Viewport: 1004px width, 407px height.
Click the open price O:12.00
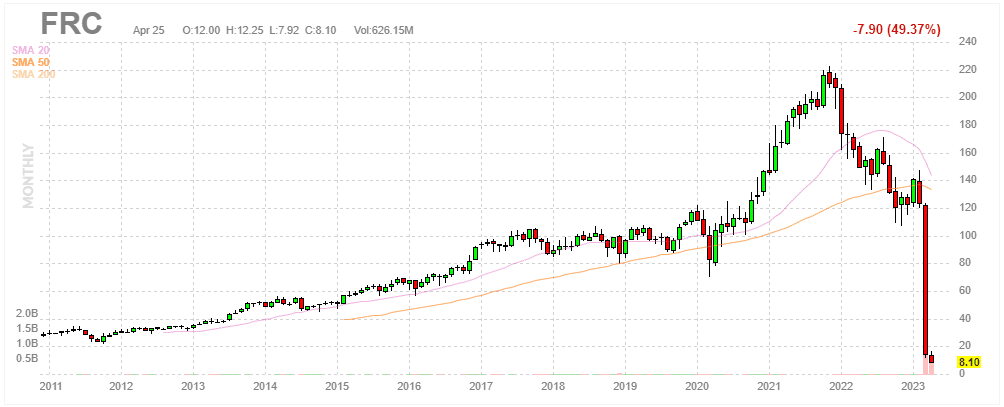[x=202, y=30]
